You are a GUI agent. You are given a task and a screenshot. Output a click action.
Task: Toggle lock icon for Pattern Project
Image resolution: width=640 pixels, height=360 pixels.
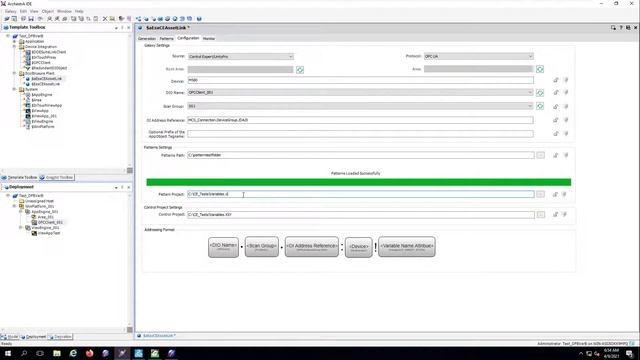pos(555,194)
